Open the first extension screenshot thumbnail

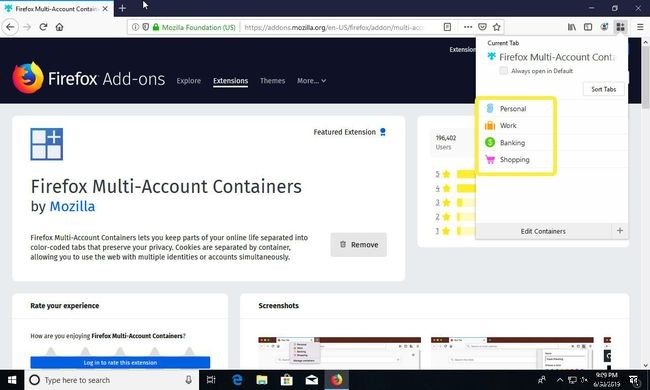[340, 352]
